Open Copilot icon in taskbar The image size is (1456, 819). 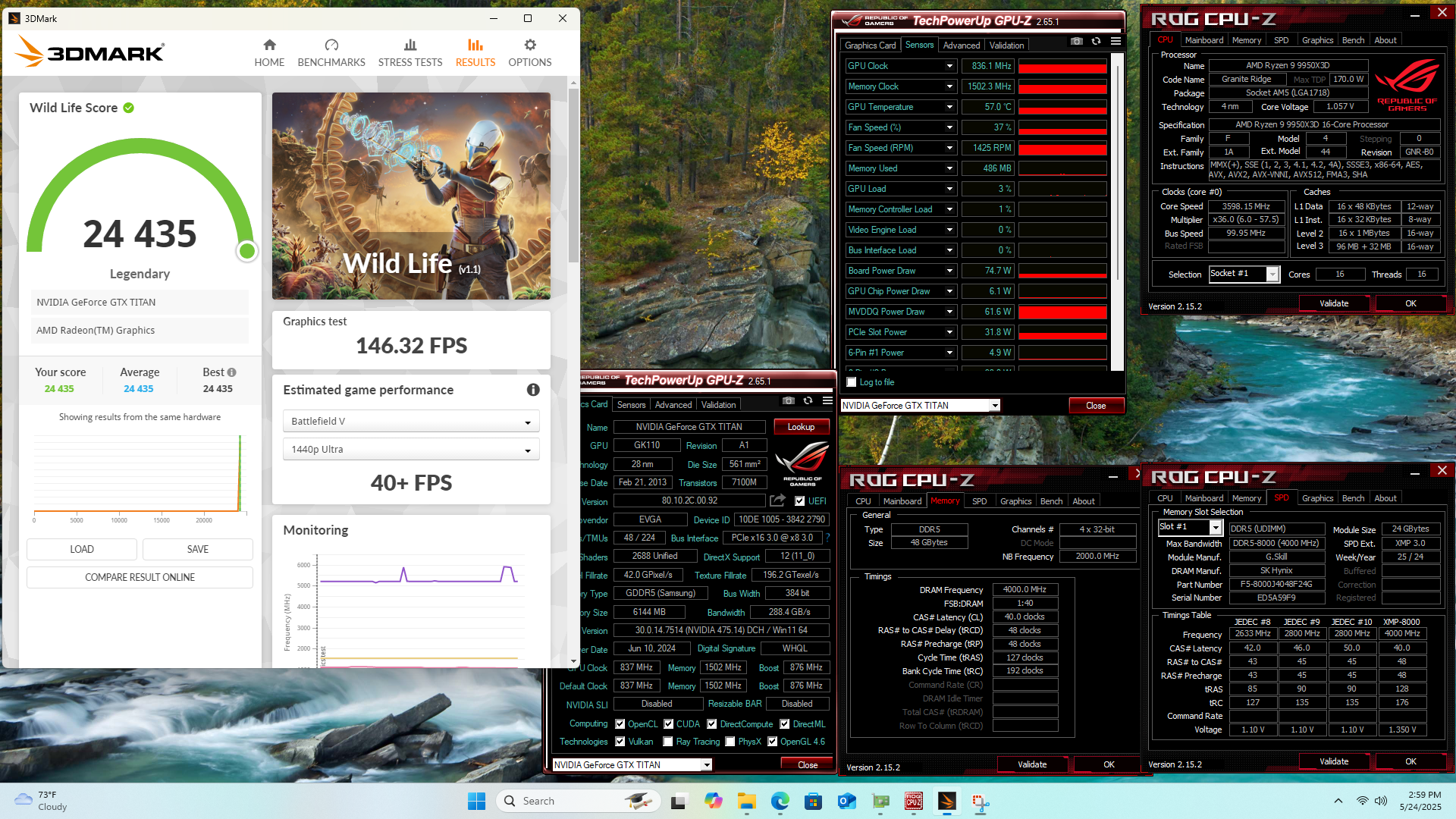click(x=714, y=801)
